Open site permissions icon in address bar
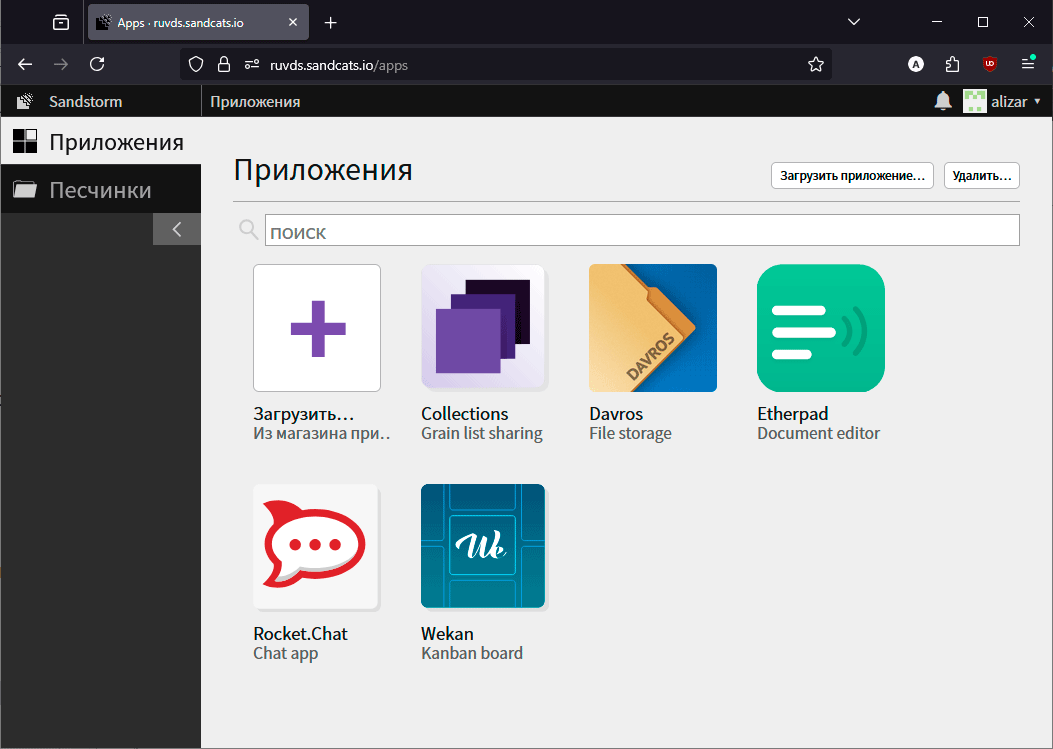The height and width of the screenshot is (749, 1053). [x=252, y=64]
